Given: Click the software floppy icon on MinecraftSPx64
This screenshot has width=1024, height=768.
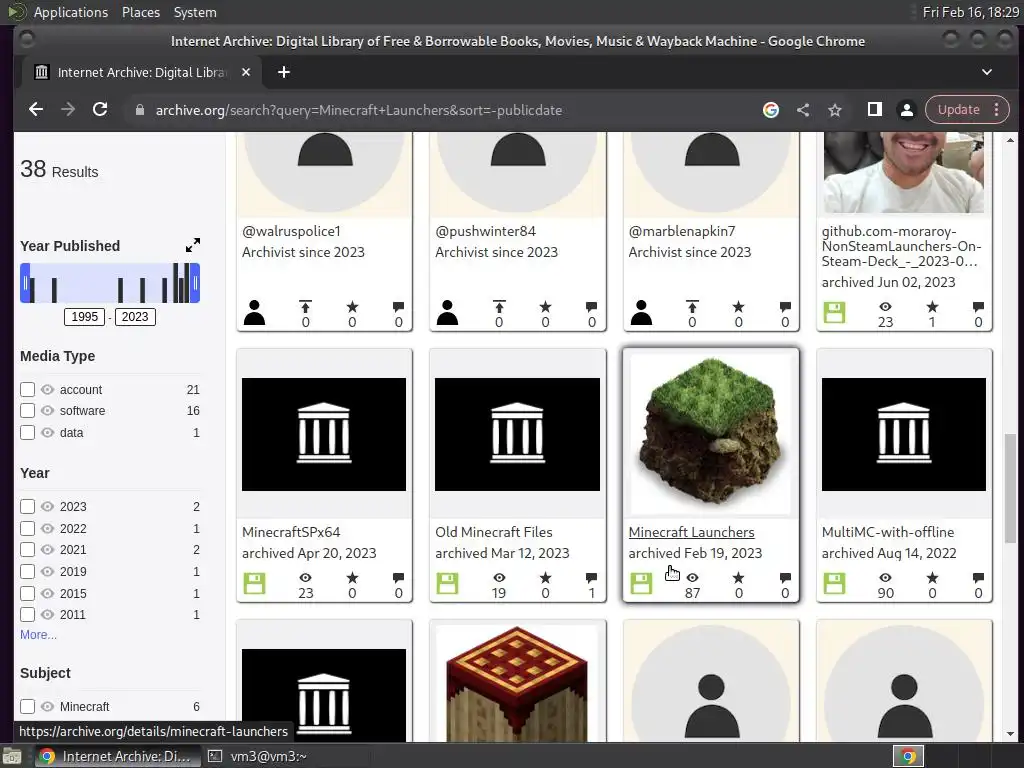Looking at the screenshot, I should pyautogui.click(x=254, y=583).
